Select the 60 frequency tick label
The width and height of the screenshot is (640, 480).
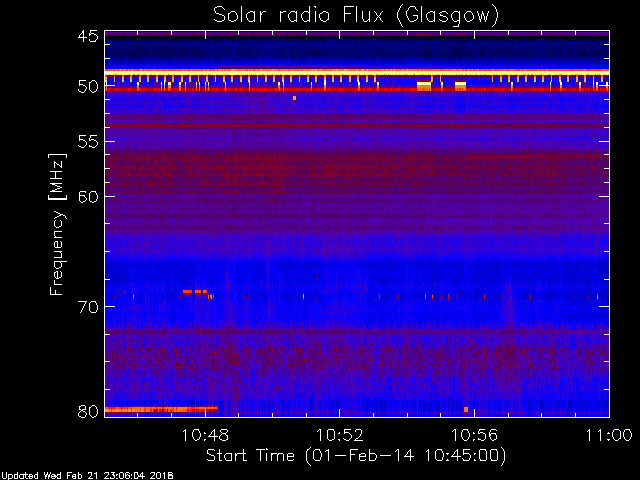point(88,197)
